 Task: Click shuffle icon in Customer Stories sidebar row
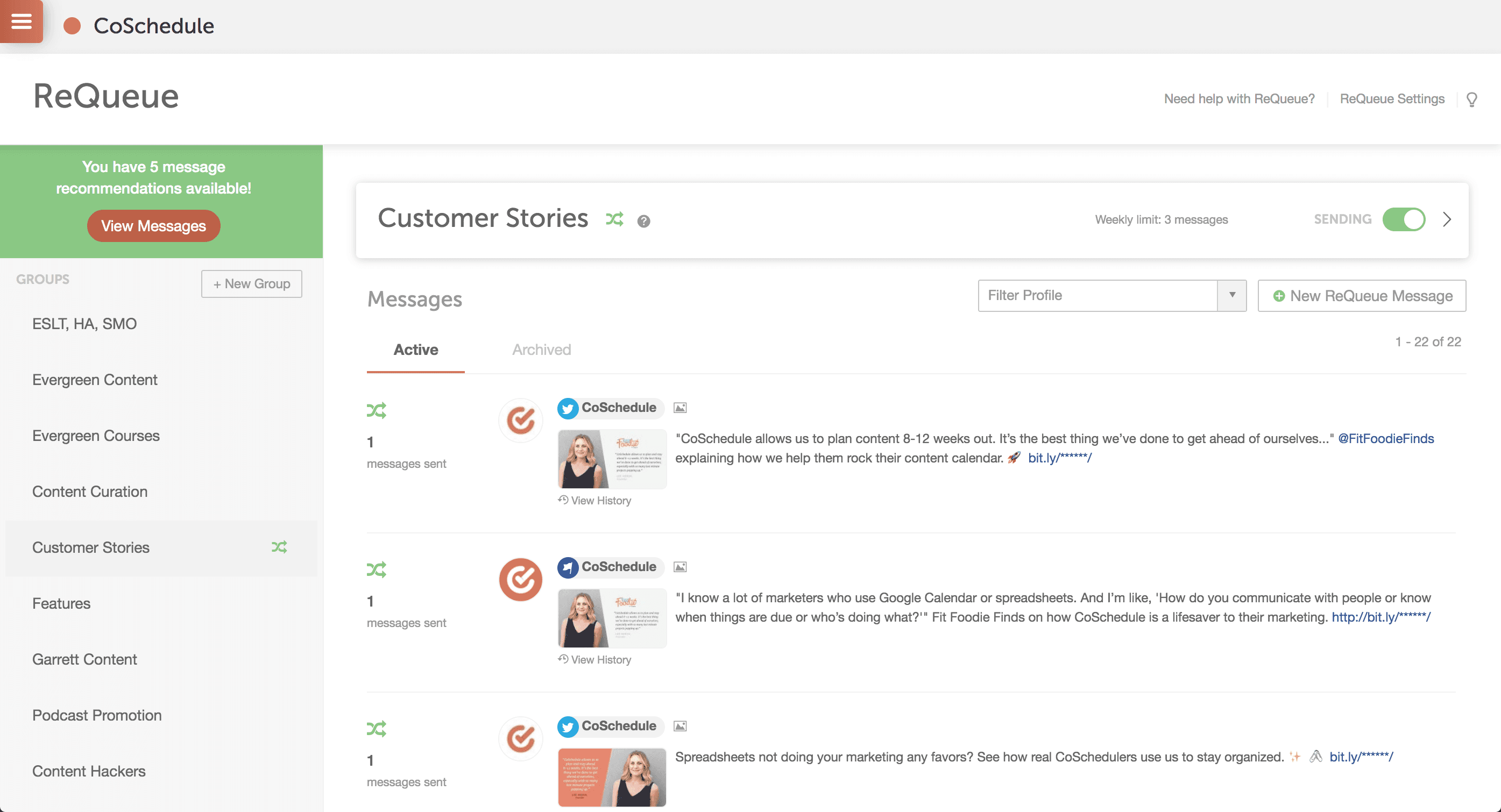point(279,547)
